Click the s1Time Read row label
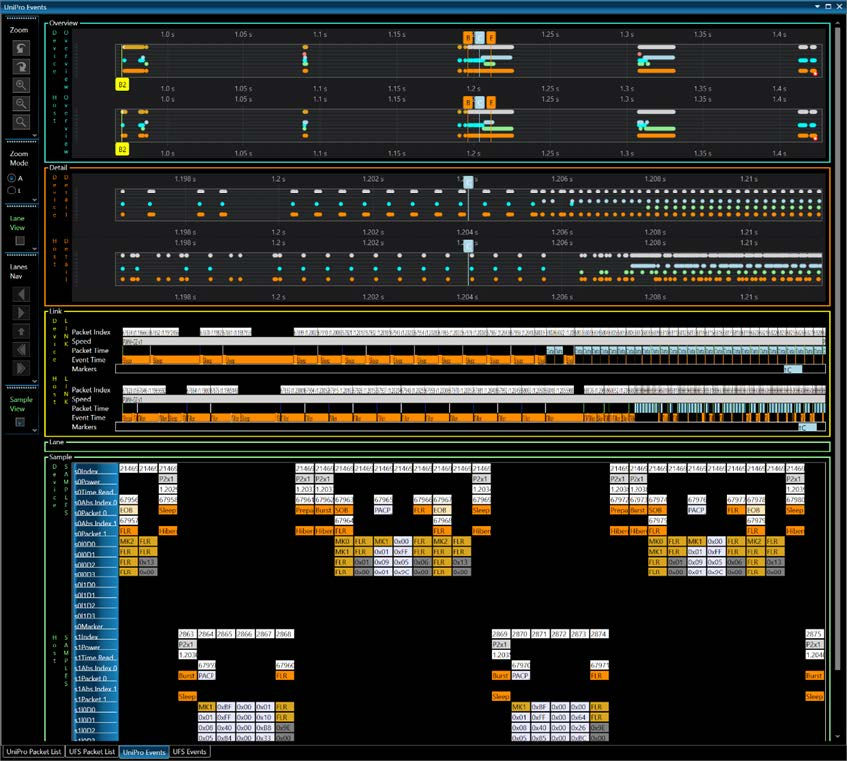The height and width of the screenshot is (761, 847). (x=95, y=658)
